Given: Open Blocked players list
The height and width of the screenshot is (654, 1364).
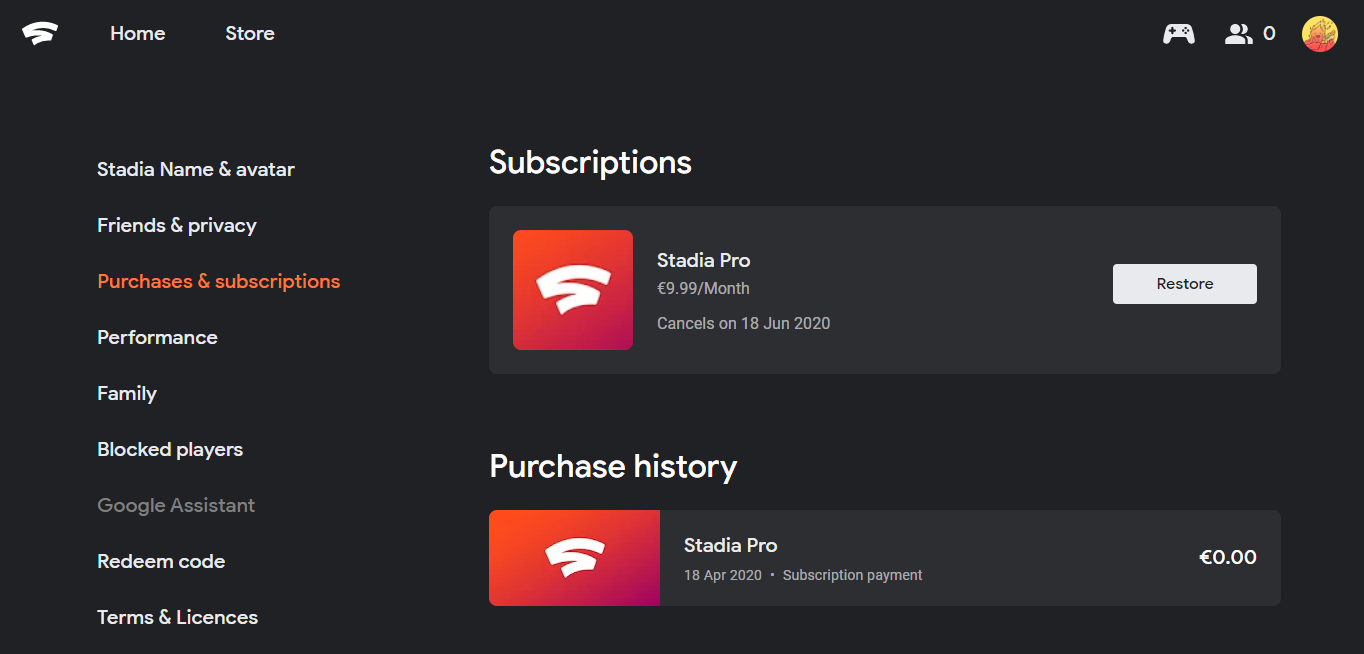Looking at the screenshot, I should 170,450.
